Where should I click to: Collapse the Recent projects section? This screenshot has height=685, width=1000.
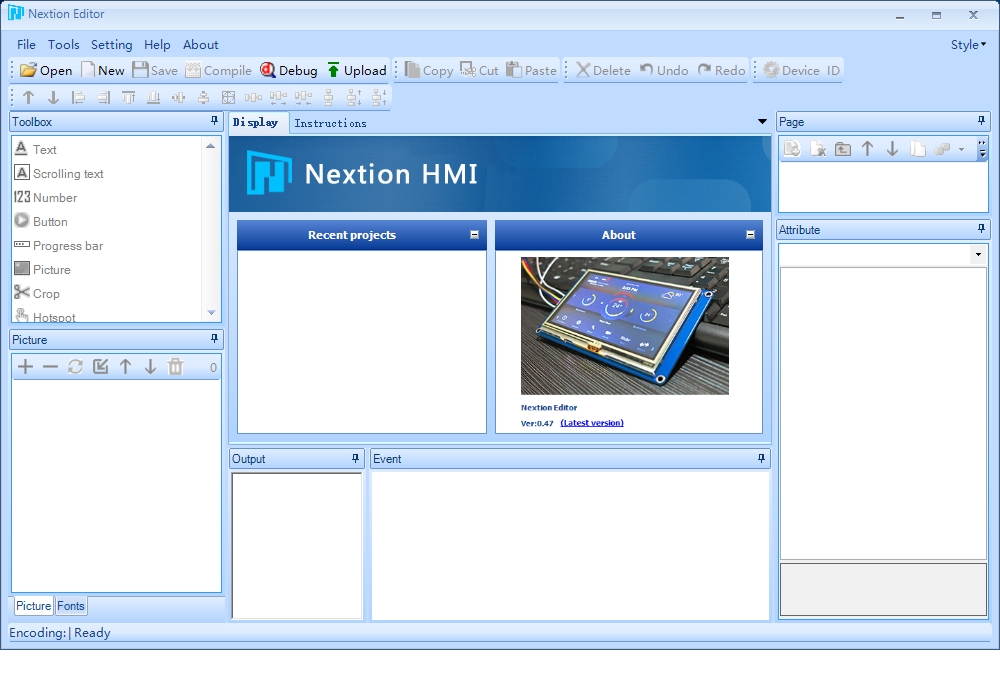point(474,235)
